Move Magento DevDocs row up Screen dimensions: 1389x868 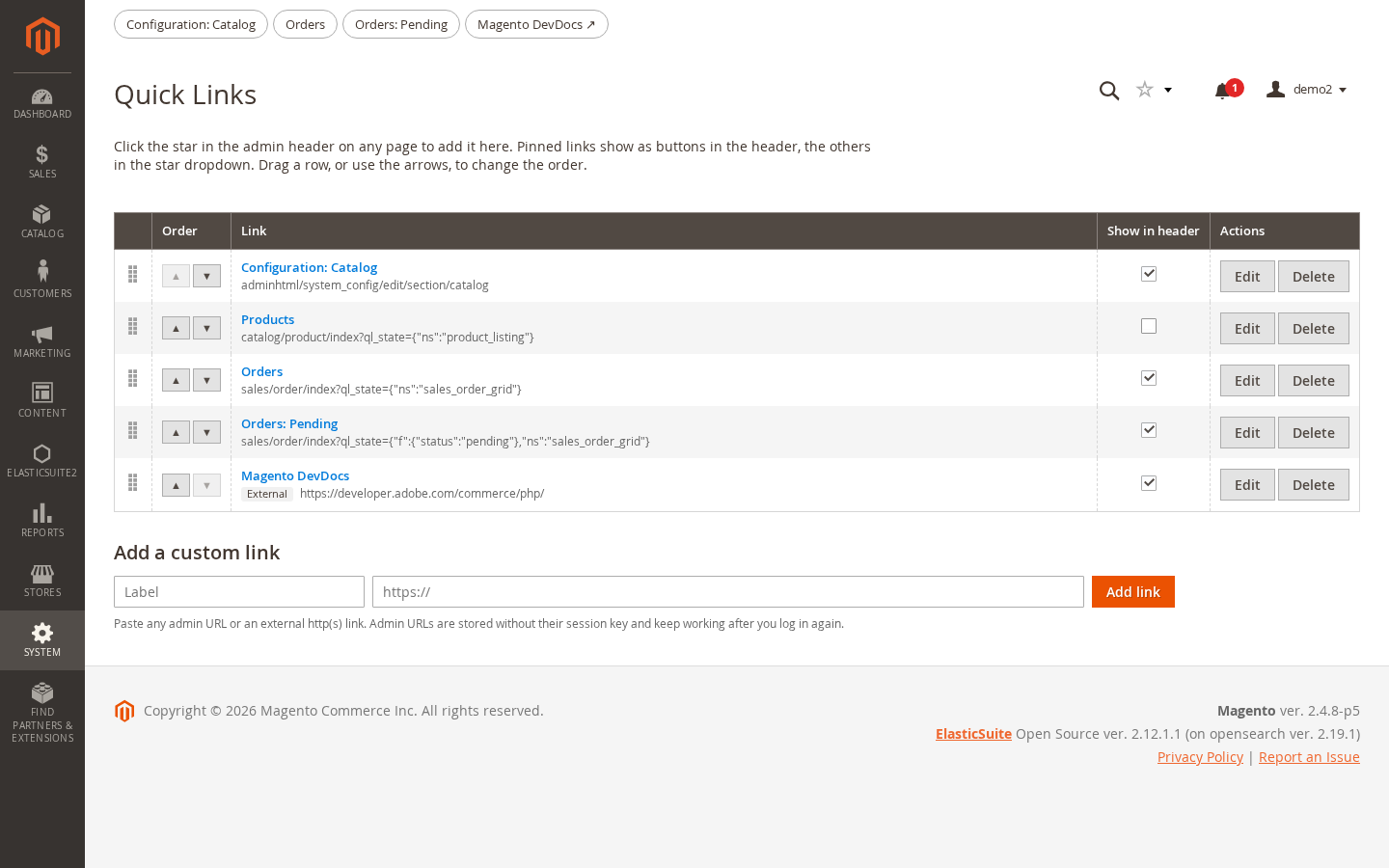pyautogui.click(x=176, y=484)
